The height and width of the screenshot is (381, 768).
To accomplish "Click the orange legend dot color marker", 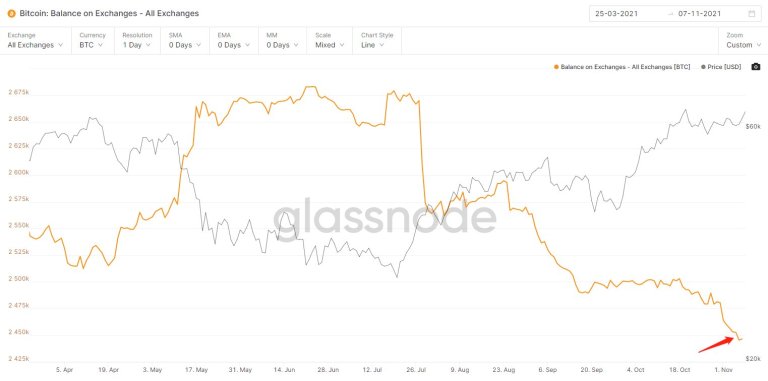I will (x=556, y=67).
